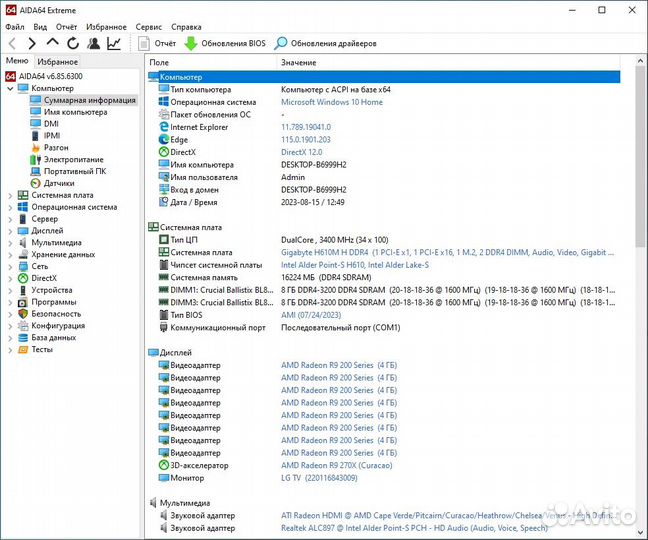Switch to the Избранное tab
The image size is (648, 540).
coord(58,61)
